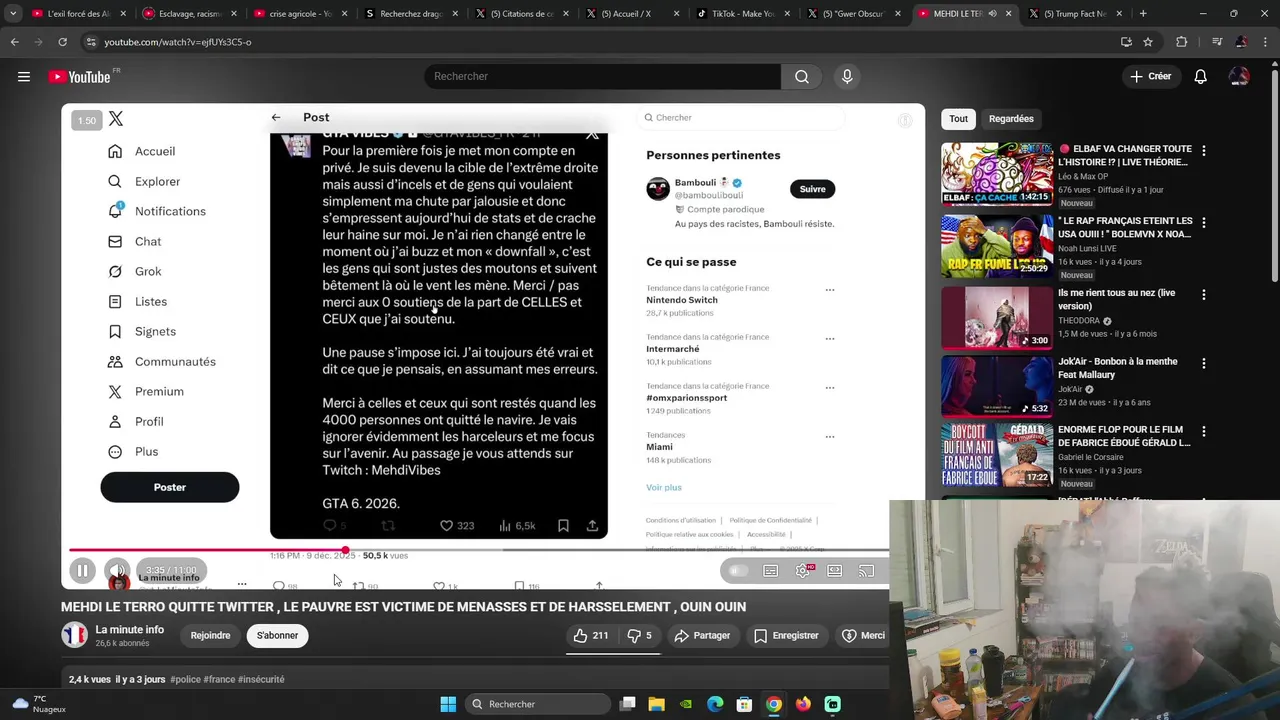
Task: Cast the video with the cast icon
Action: (867, 571)
